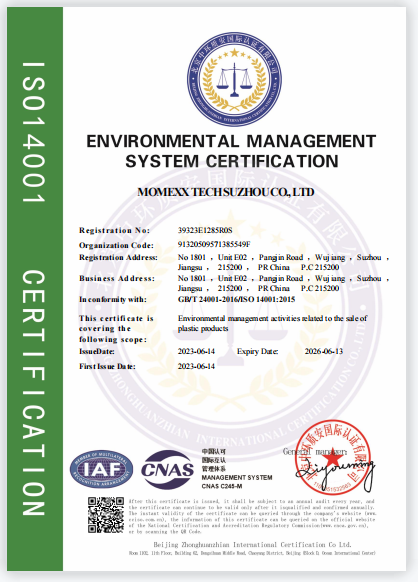This screenshot has width=418, height=582.
Task: Select company name MOMEXX TECH SUZHOU CO., LTD
Action: pyautogui.click(x=226, y=192)
